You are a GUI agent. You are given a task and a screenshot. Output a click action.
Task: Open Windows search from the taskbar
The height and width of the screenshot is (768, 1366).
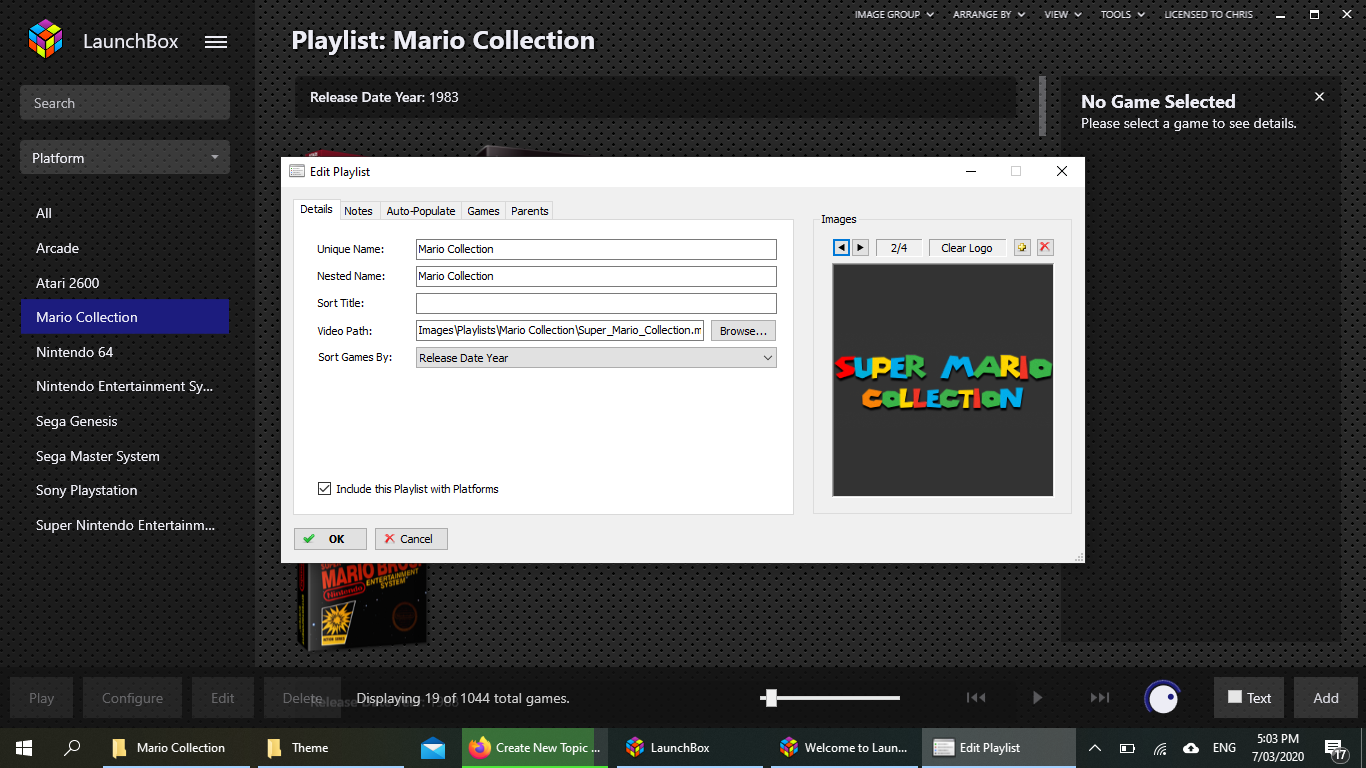pyautogui.click(x=72, y=747)
